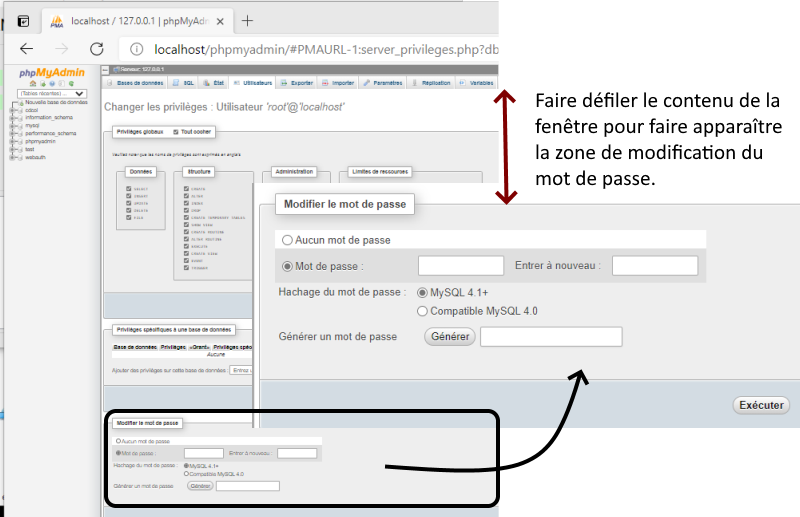Expand the test database node
The width and height of the screenshot is (800, 517).
pyautogui.click(x=12, y=149)
